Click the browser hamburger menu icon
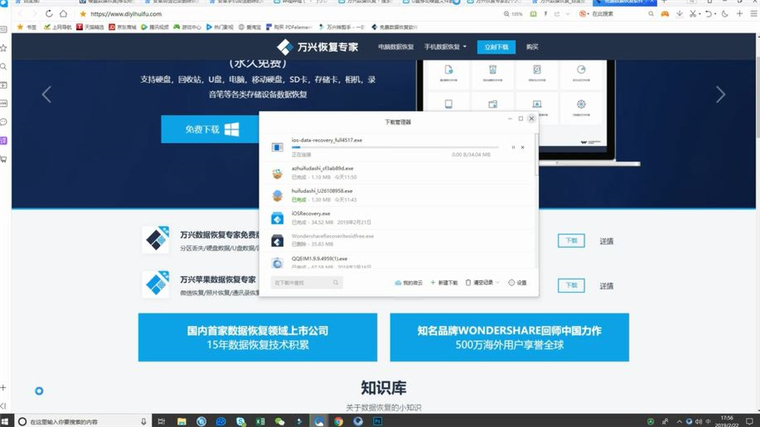Image resolution: width=760 pixels, height=427 pixels. tap(754, 14)
